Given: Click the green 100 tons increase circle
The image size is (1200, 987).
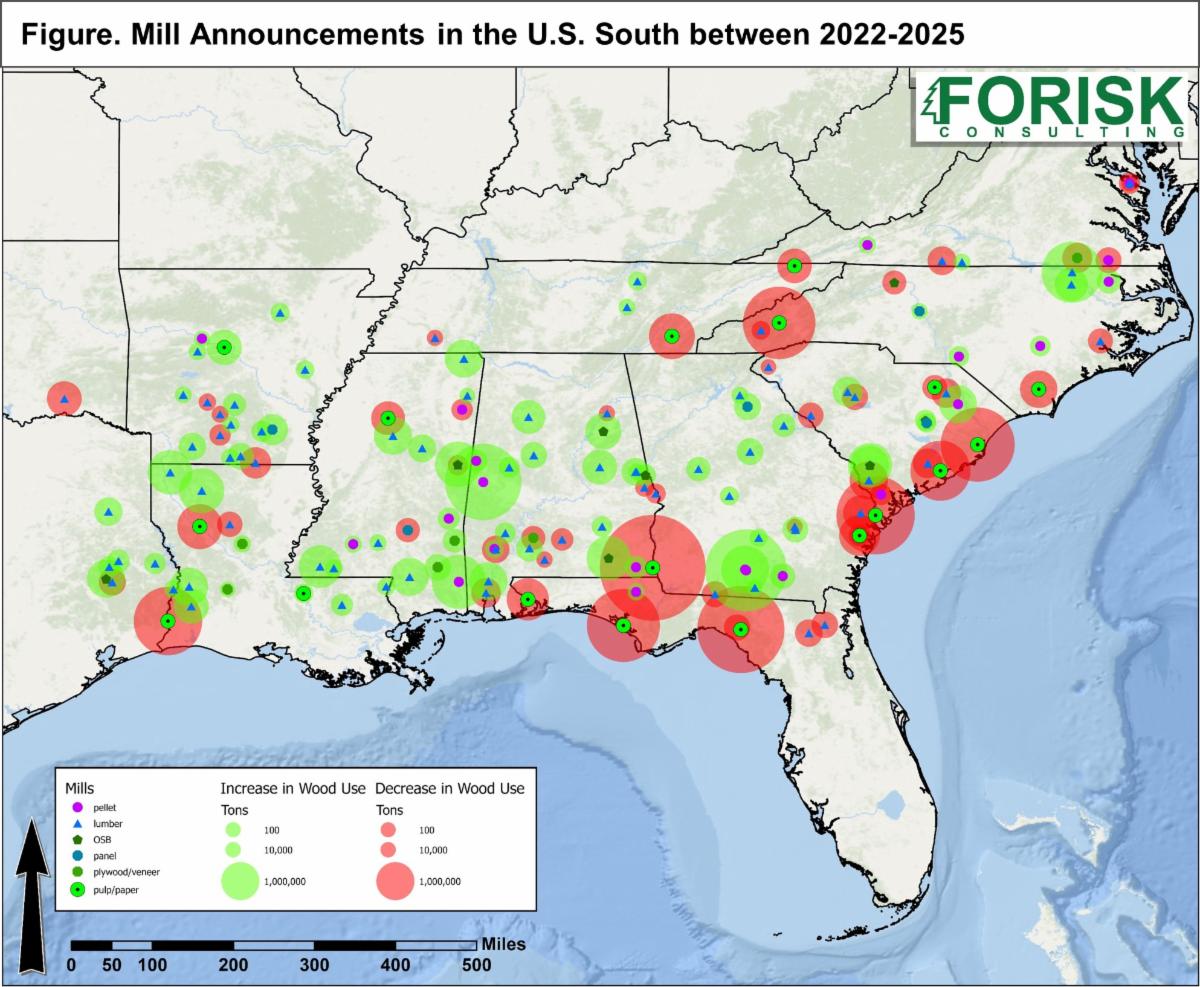Looking at the screenshot, I should tap(232, 829).
